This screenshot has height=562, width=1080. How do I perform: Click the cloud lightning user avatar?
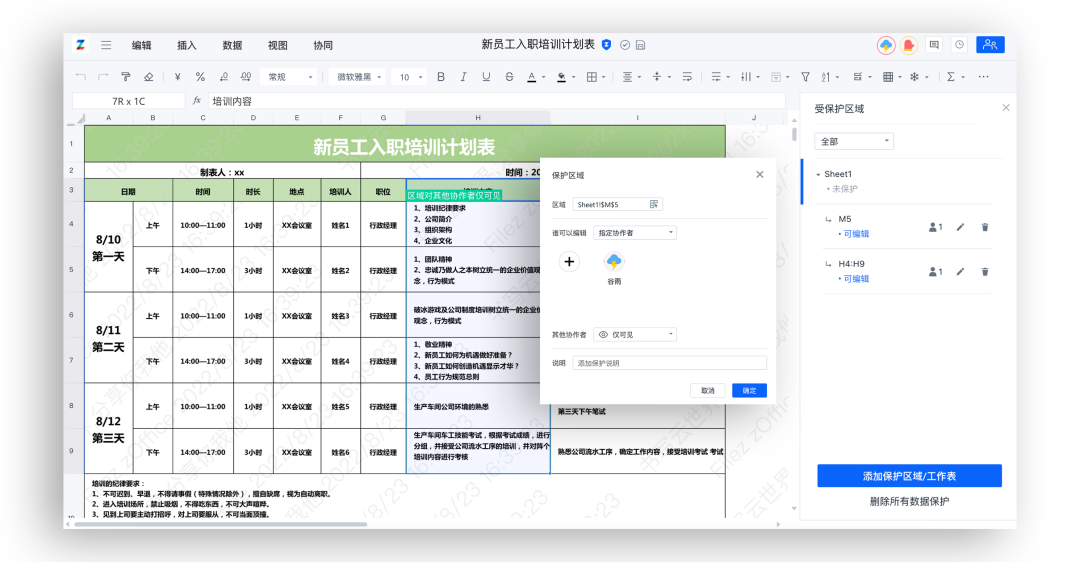click(x=886, y=45)
